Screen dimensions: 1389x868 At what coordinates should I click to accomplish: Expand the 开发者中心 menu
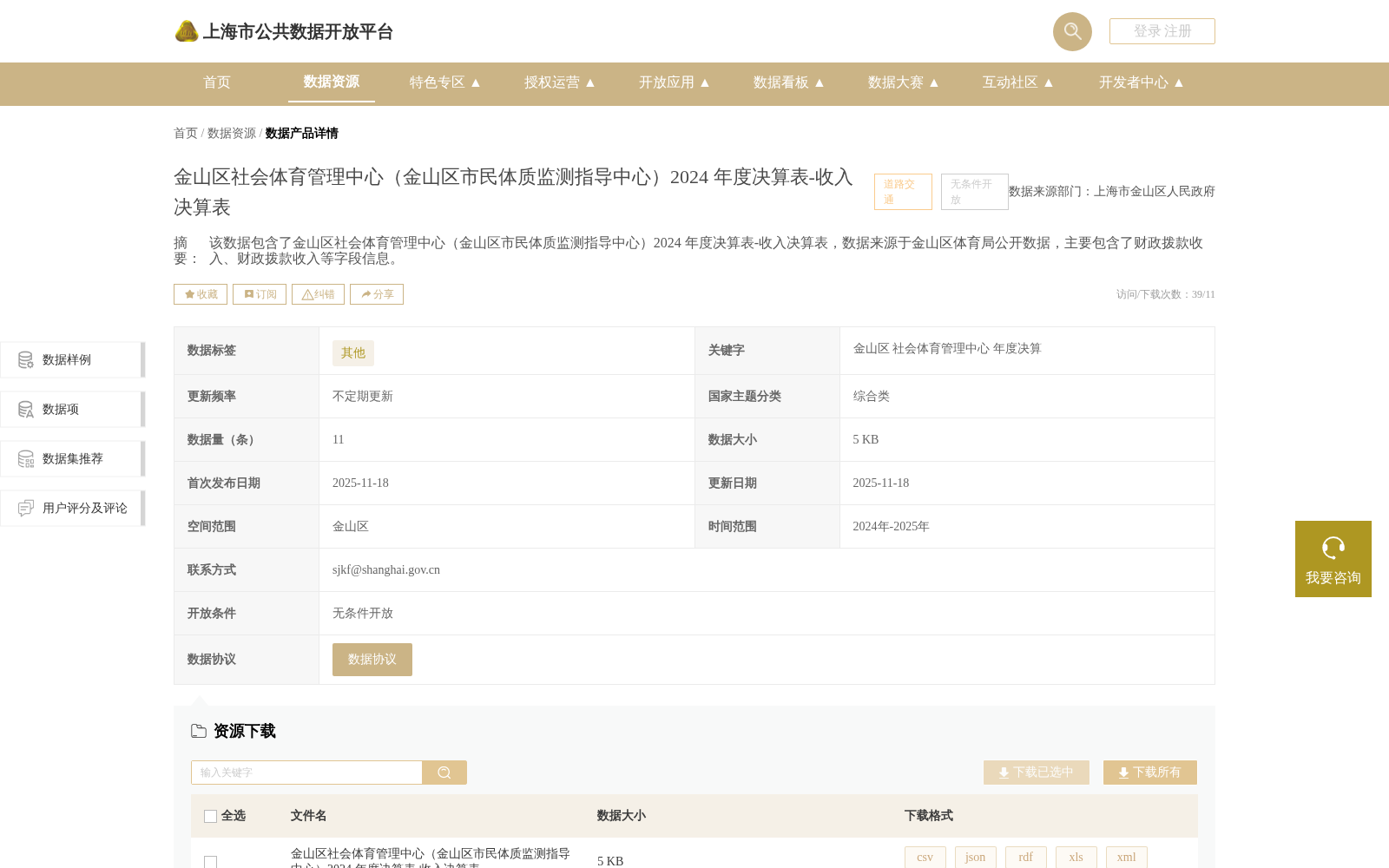(1142, 82)
